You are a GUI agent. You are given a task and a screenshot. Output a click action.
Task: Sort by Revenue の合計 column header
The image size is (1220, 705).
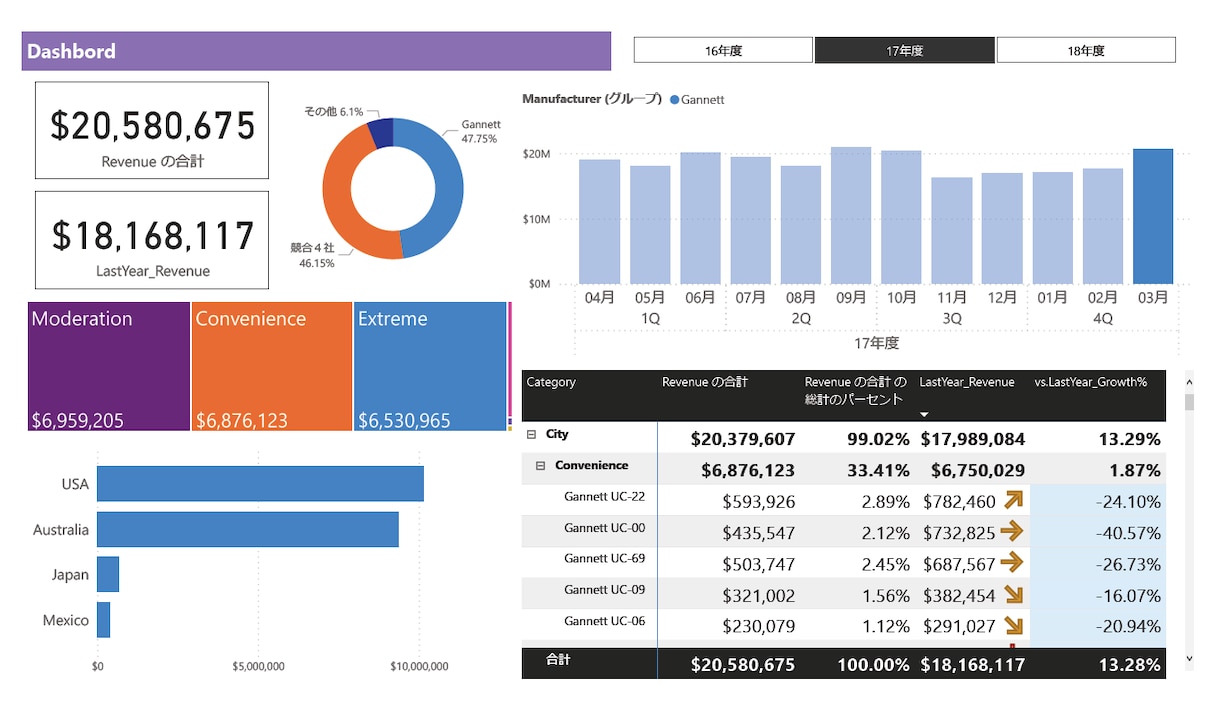pyautogui.click(x=705, y=382)
